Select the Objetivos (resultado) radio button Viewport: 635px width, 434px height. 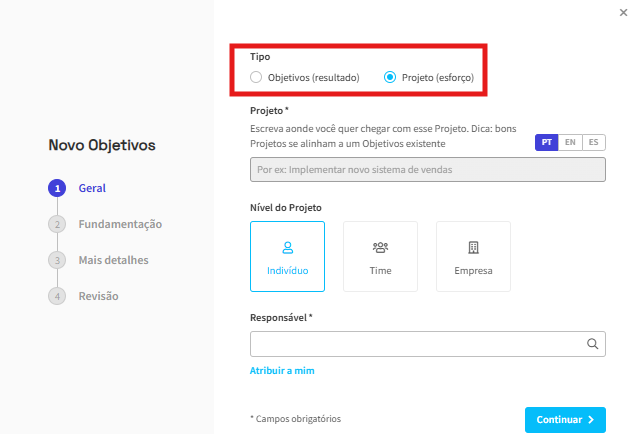click(256, 77)
